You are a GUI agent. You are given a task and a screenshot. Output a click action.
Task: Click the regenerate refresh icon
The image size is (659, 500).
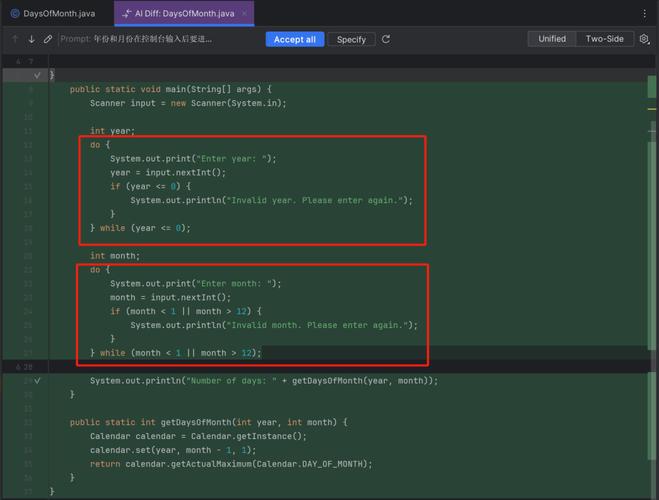(386, 39)
